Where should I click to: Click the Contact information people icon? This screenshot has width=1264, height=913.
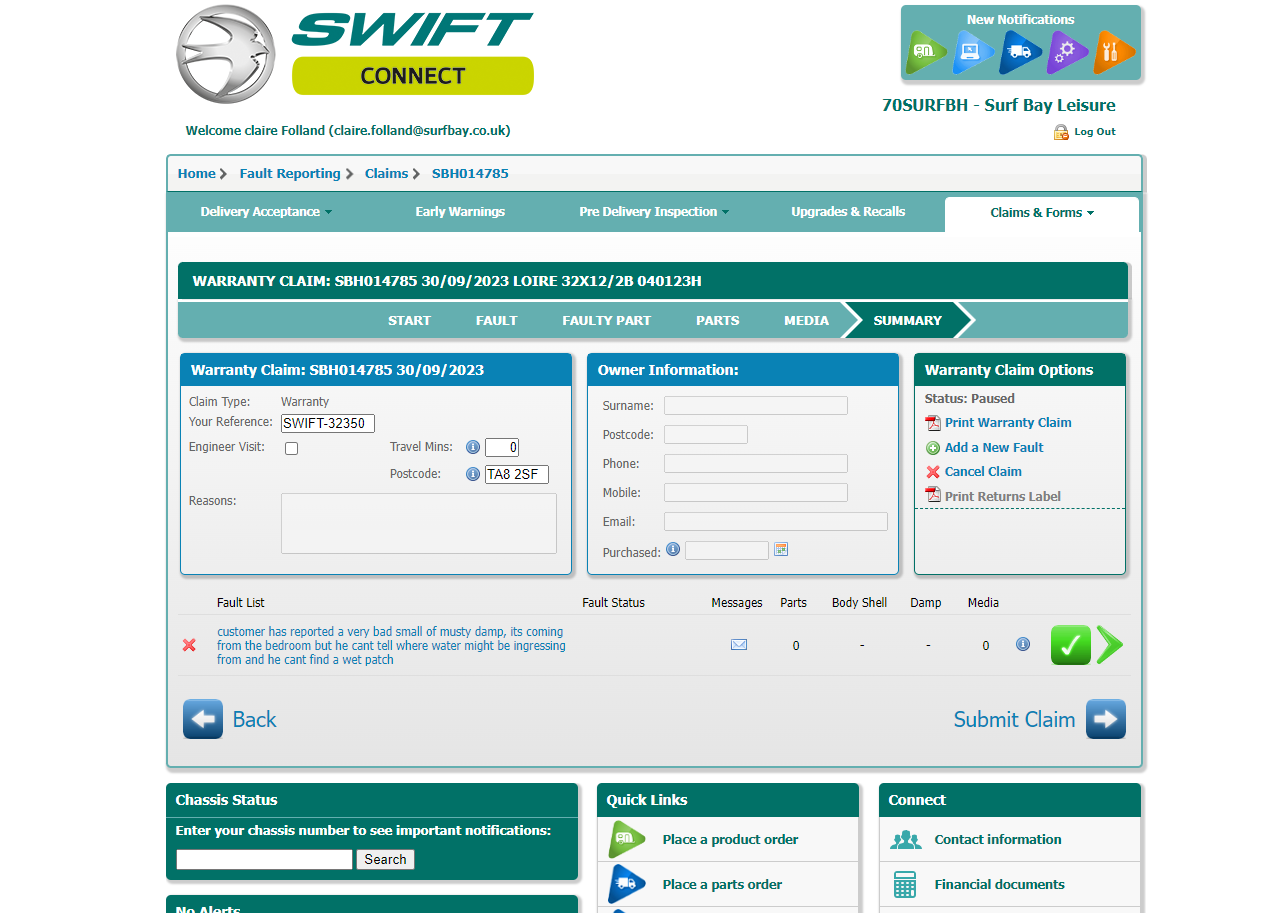[906, 840]
